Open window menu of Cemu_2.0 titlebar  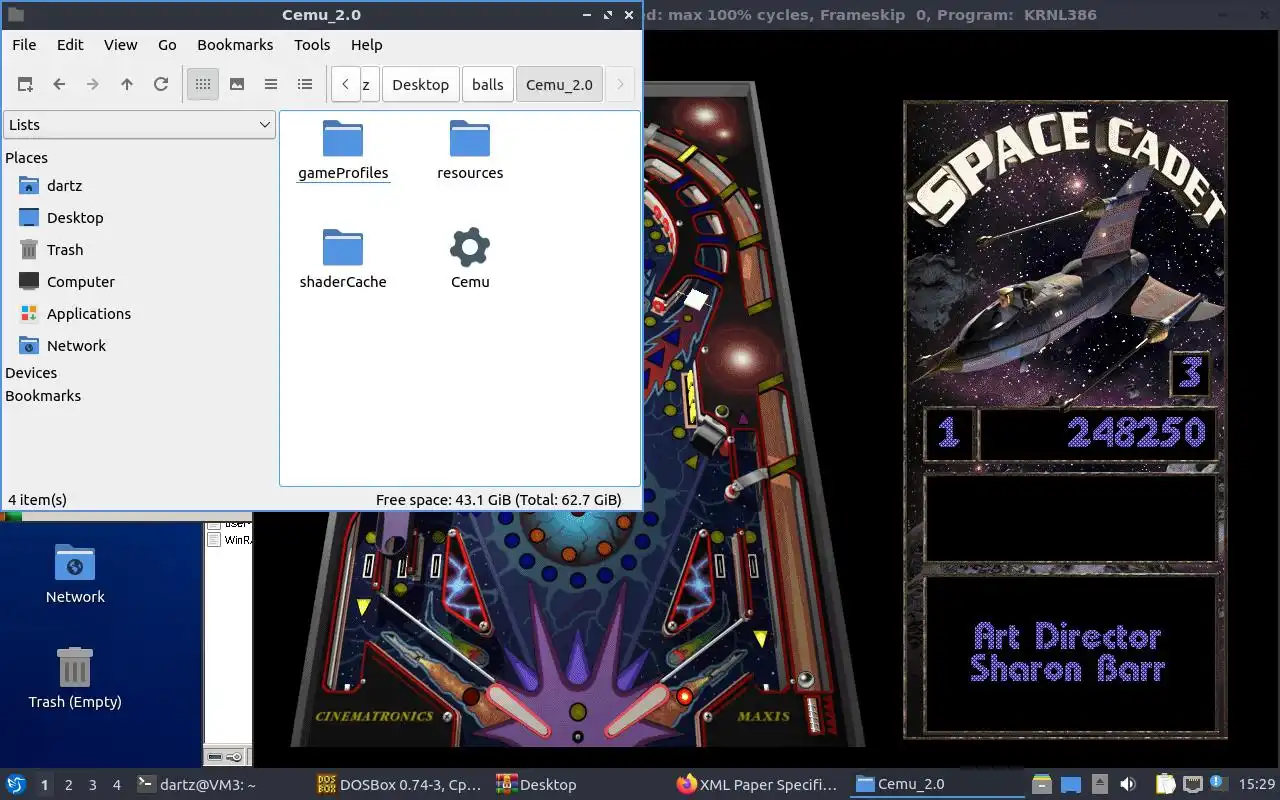16,15
